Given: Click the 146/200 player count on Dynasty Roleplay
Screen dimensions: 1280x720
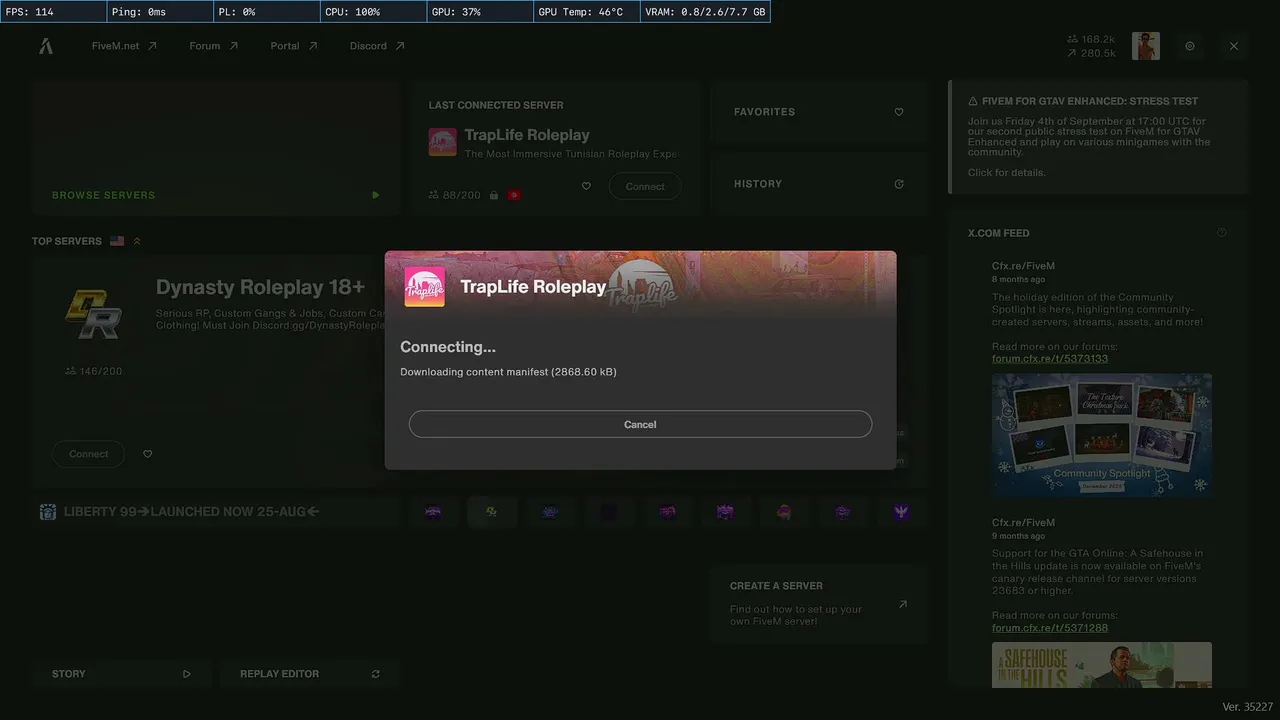Looking at the screenshot, I should pyautogui.click(x=94, y=371).
